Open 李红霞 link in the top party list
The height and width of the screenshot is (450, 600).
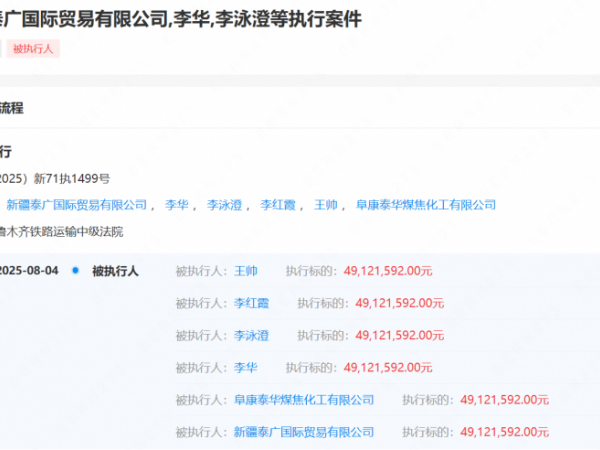click(279, 205)
